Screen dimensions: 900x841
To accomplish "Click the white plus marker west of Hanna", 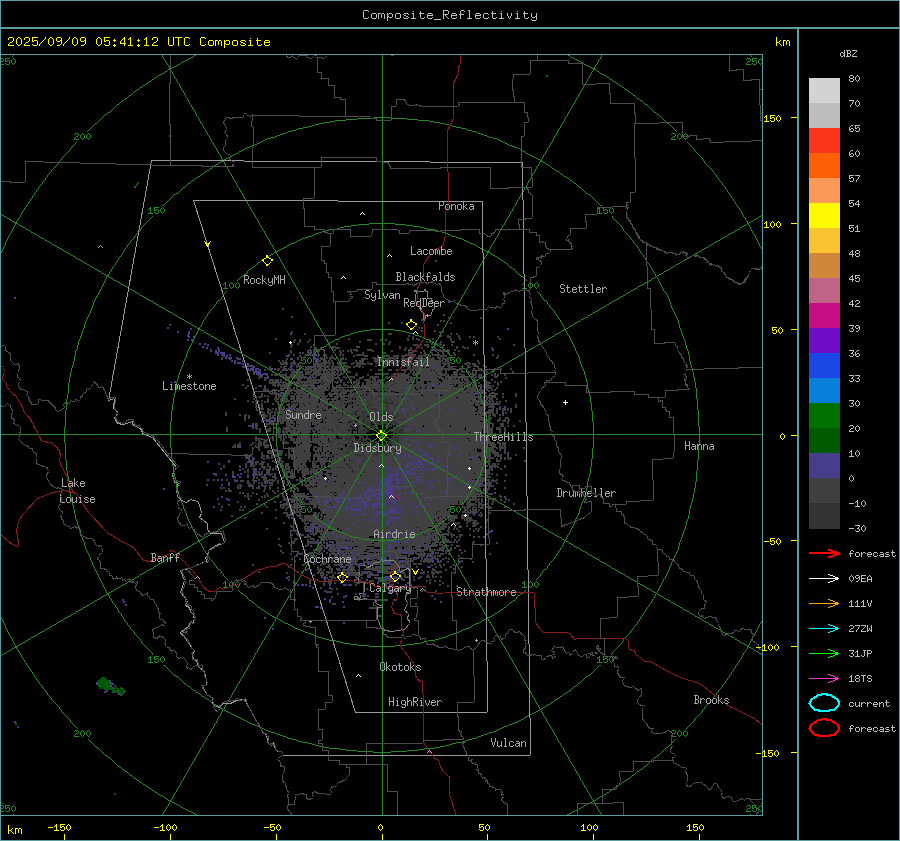I will (565, 402).
